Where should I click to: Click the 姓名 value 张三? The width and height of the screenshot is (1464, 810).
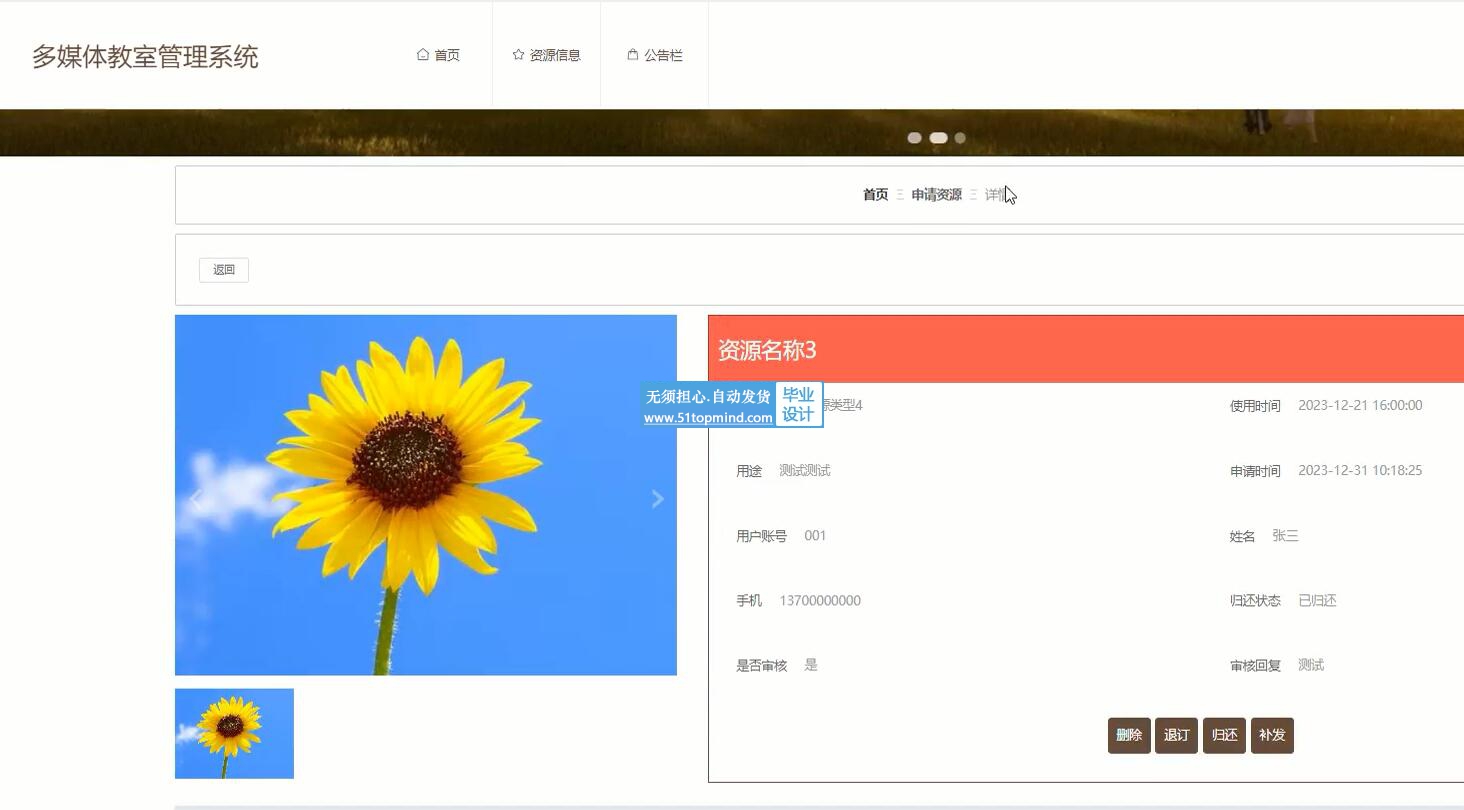[x=1285, y=536]
